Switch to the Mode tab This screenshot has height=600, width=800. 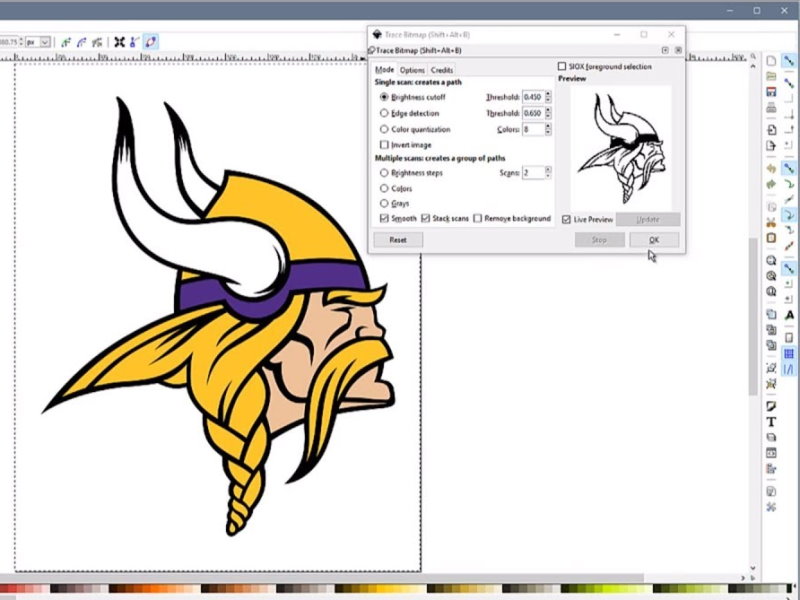pos(384,69)
